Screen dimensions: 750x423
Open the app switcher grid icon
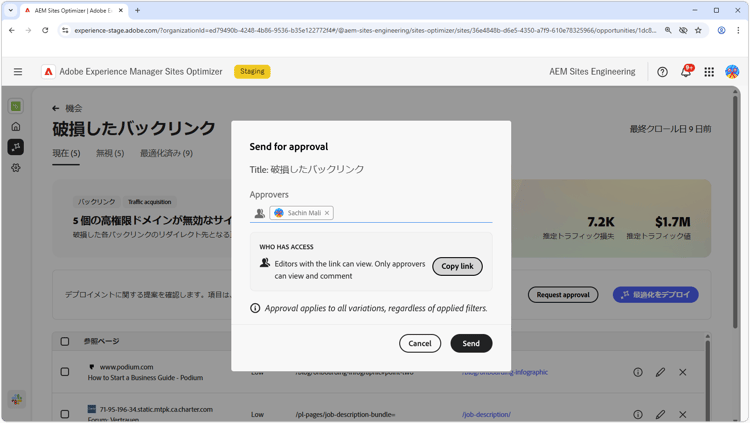tap(709, 72)
